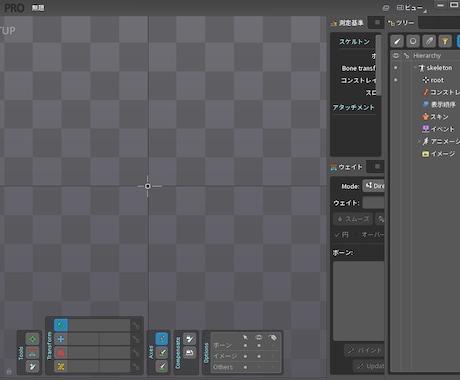The width and height of the screenshot is (460, 380).
Task: Click the key icon beside Translate row
Action: pos(136,339)
